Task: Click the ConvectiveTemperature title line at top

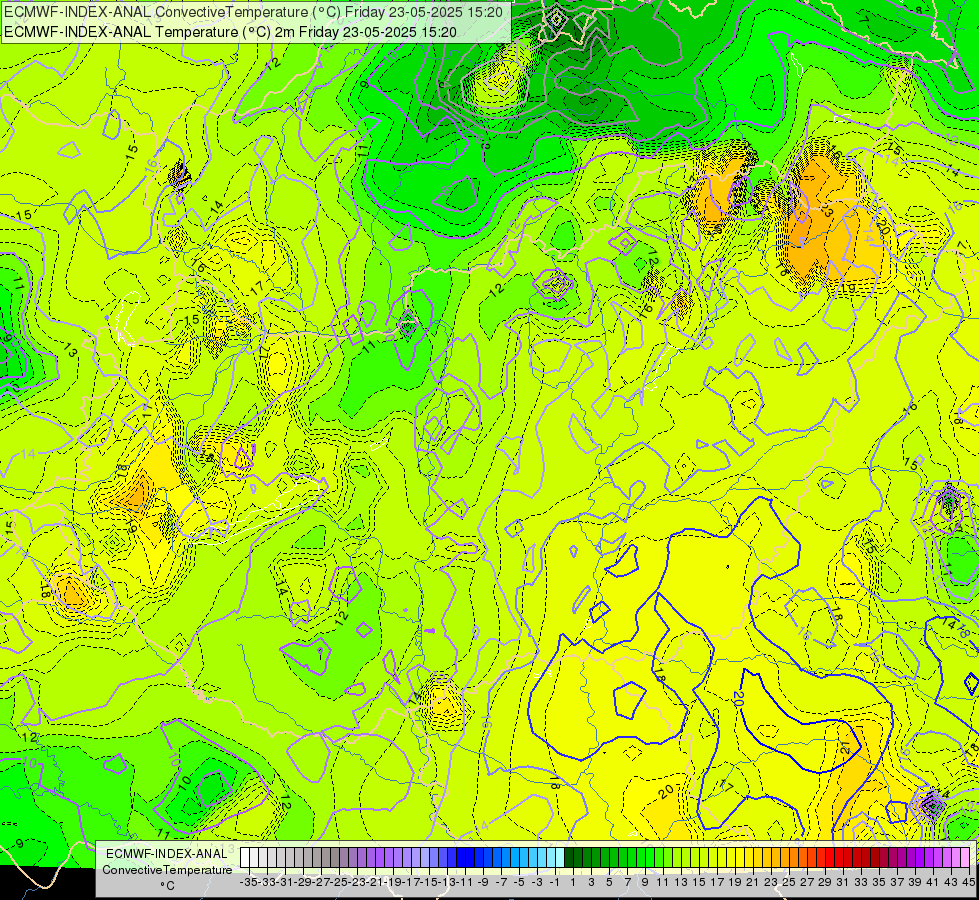Action: point(253,12)
